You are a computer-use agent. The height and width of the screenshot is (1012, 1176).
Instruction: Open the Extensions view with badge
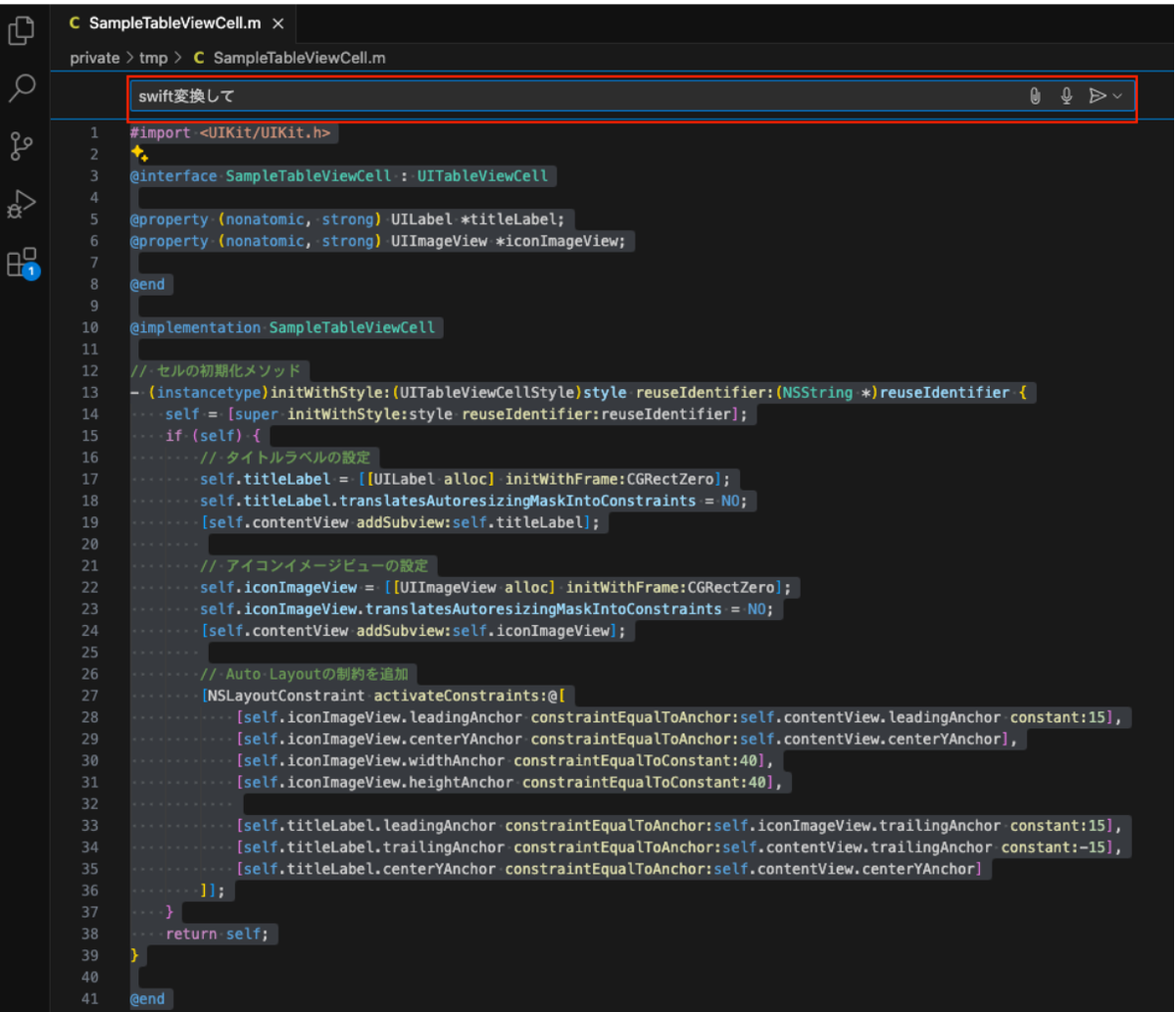tap(22, 263)
